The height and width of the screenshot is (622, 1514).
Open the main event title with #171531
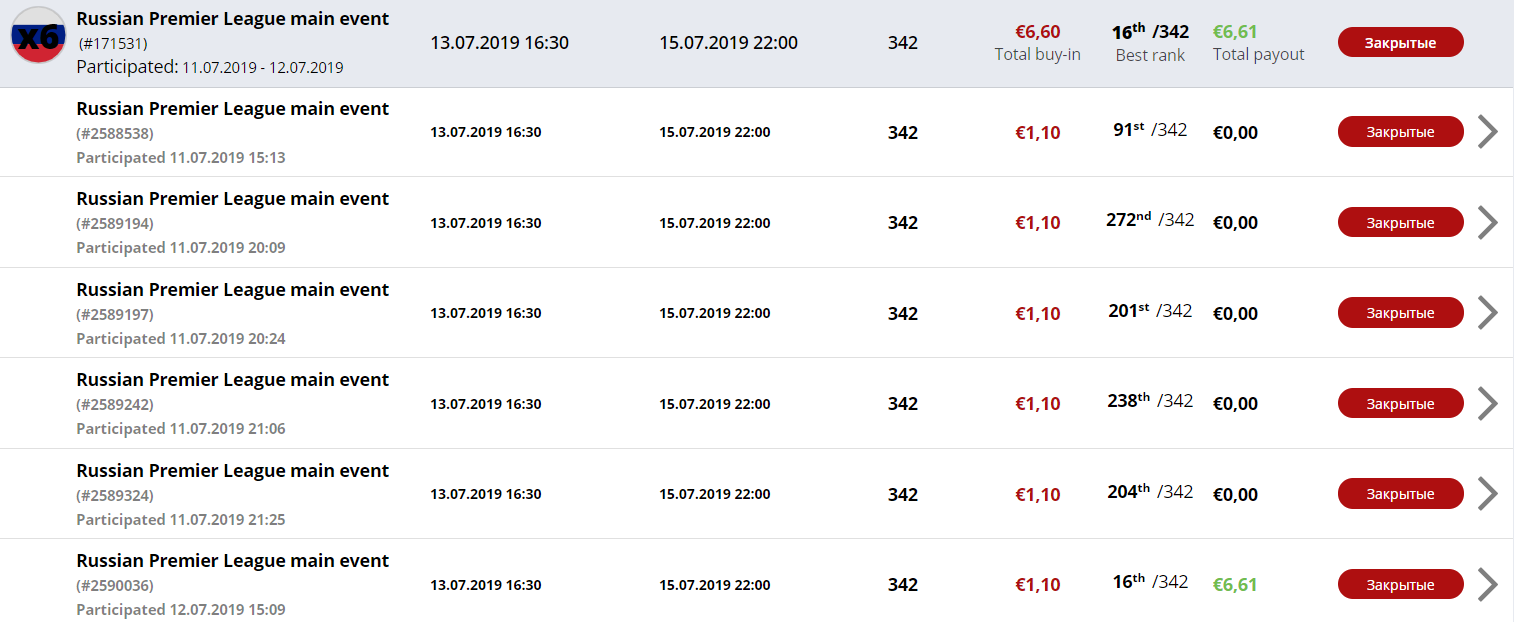[233, 19]
